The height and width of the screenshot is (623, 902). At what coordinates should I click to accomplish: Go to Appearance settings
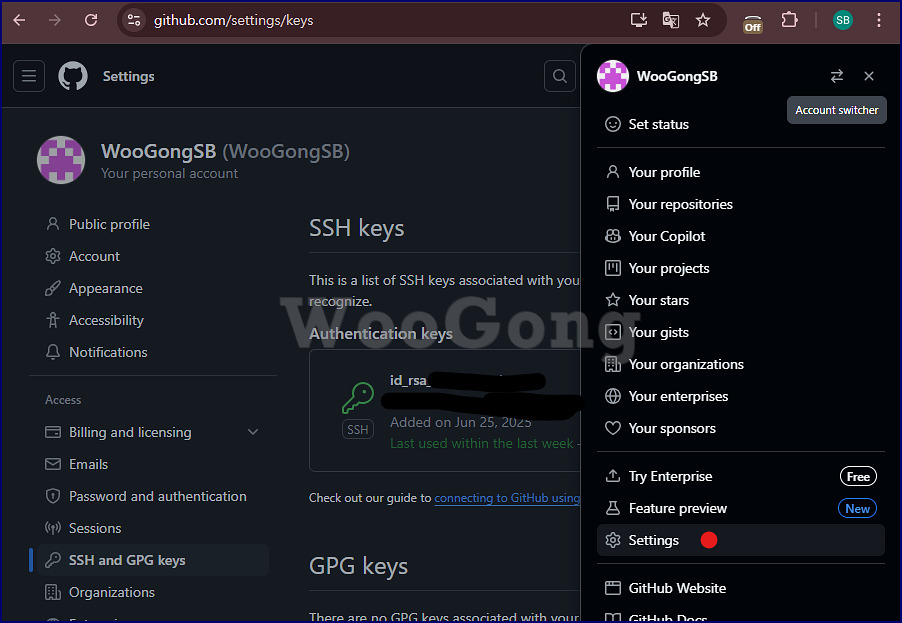pyautogui.click(x=153, y=288)
